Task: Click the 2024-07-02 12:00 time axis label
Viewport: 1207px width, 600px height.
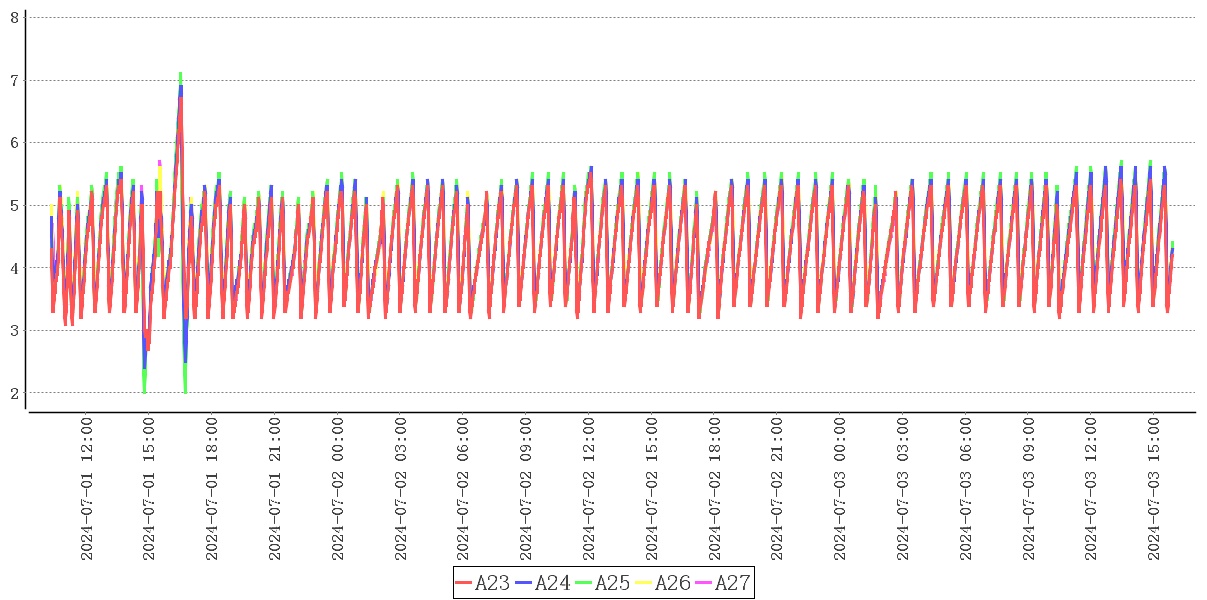Action: [x=590, y=489]
